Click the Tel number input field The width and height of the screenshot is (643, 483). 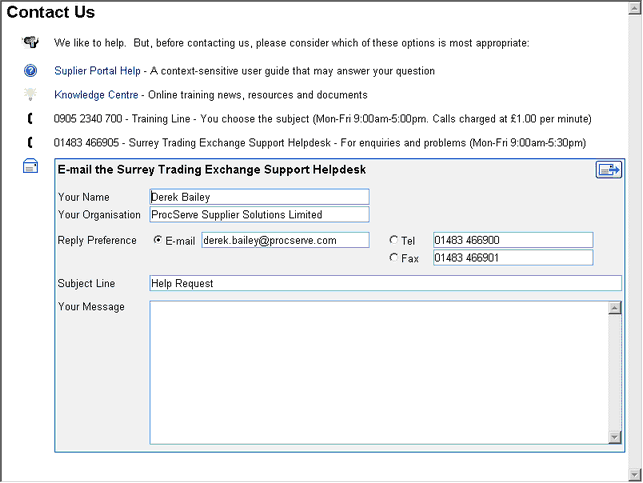[x=512, y=240]
